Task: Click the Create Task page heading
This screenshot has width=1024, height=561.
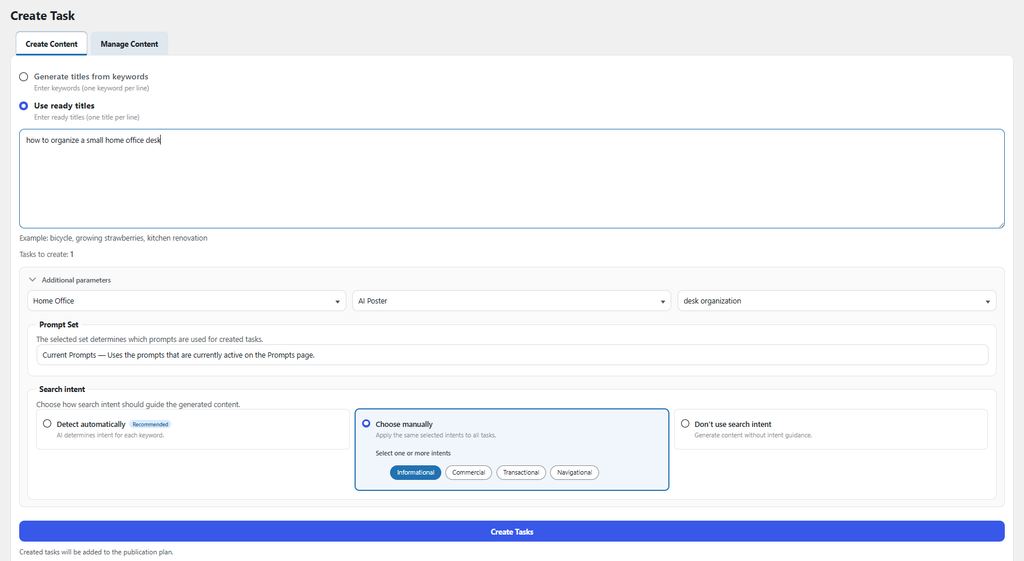Action: pos(42,16)
